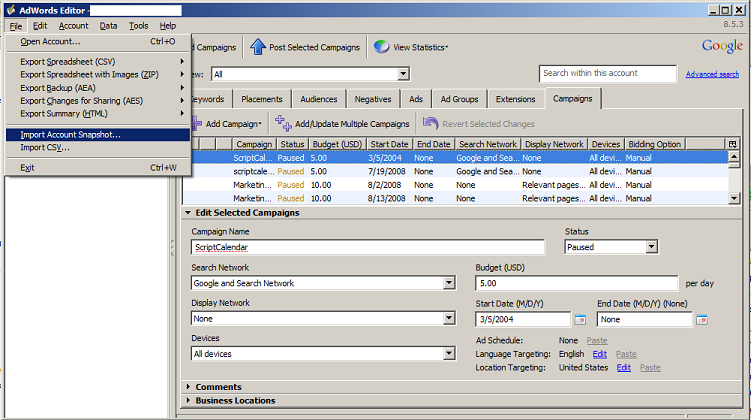Click the Revert Selected Changes arrow icon

coord(431,123)
